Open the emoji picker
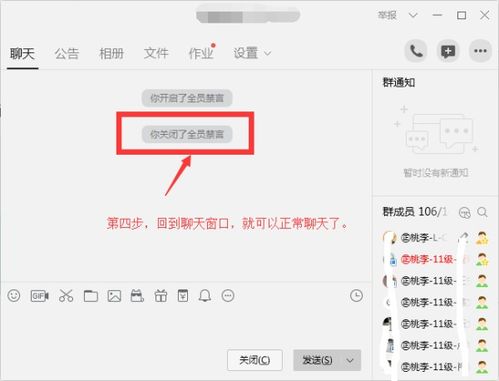This screenshot has width=499, height=381. (x=14, y=296)
